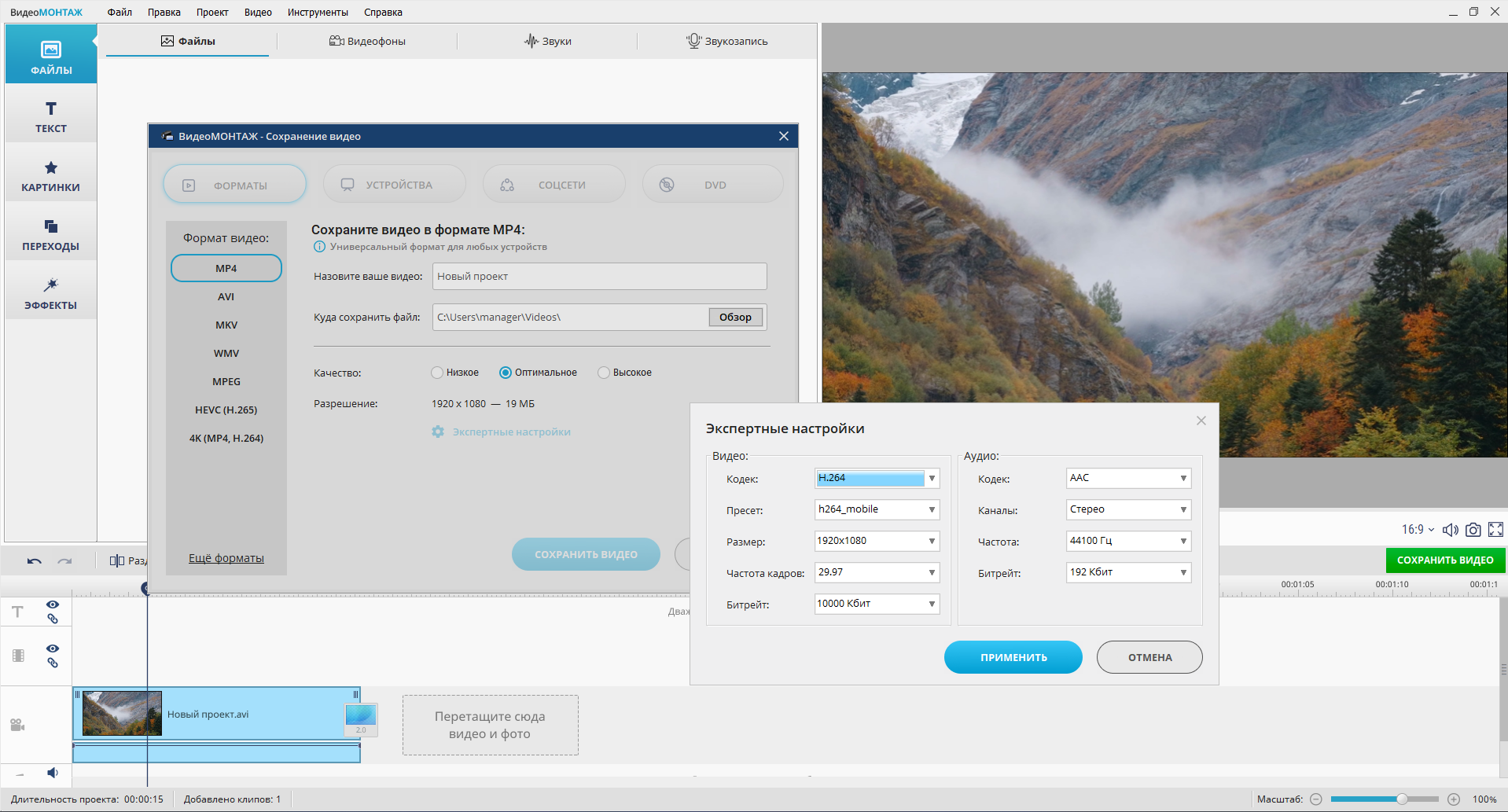1508x812 pixels.
Task: Select the AVI video format
Action: [226, 296]
